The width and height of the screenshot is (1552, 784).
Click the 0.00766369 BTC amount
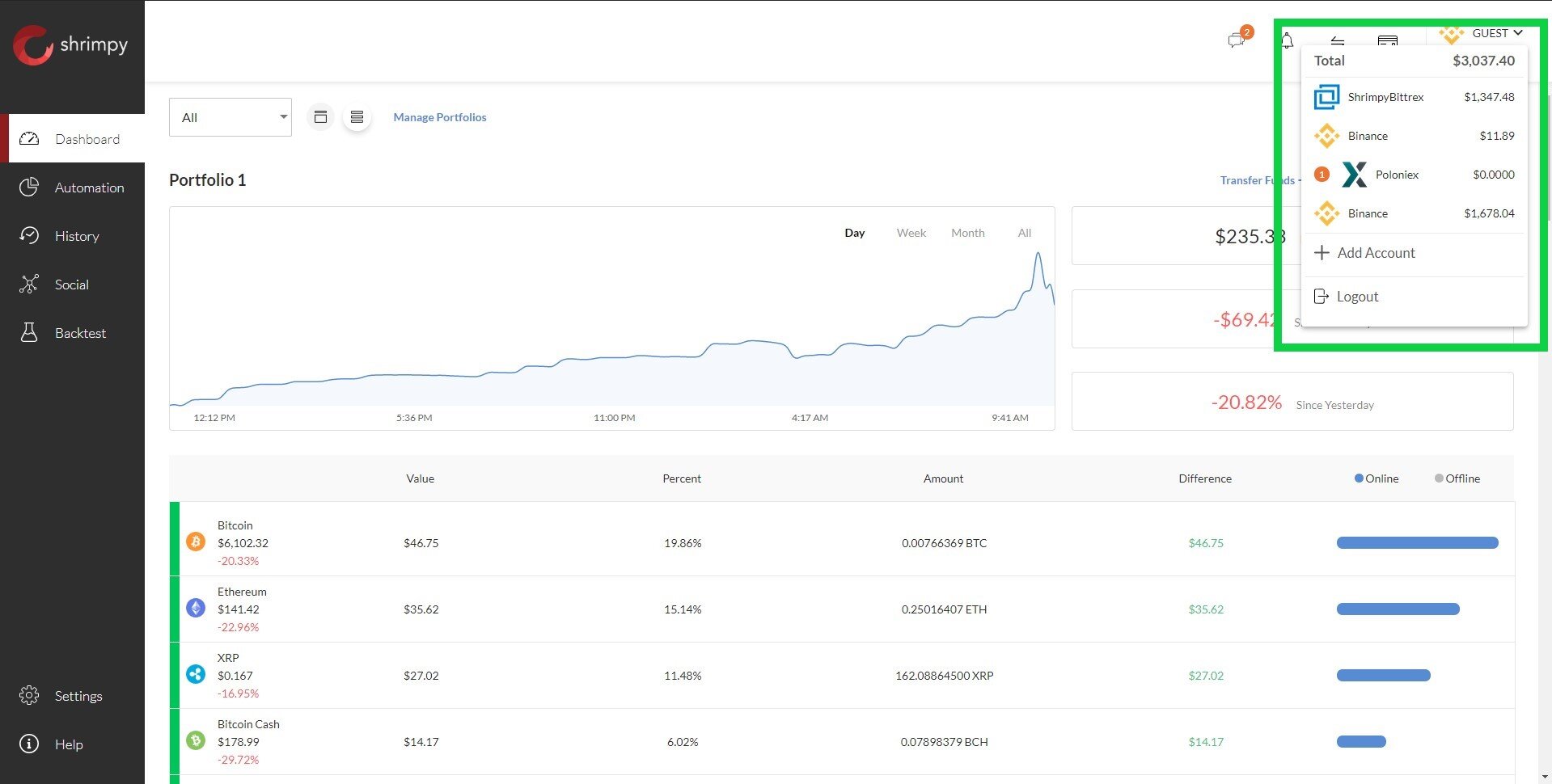click(944, 543)
